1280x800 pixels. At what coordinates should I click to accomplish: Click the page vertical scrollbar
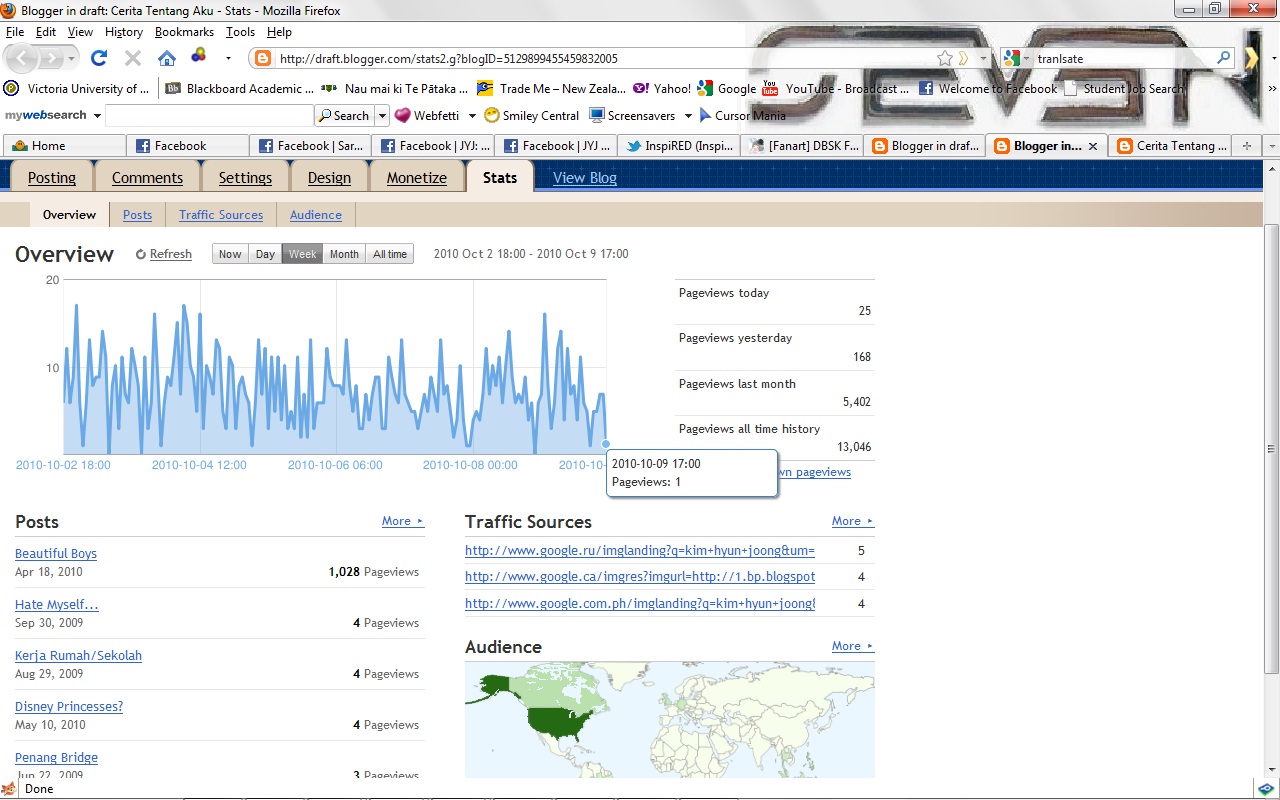pyautogui.click(x=1271, y=448)
